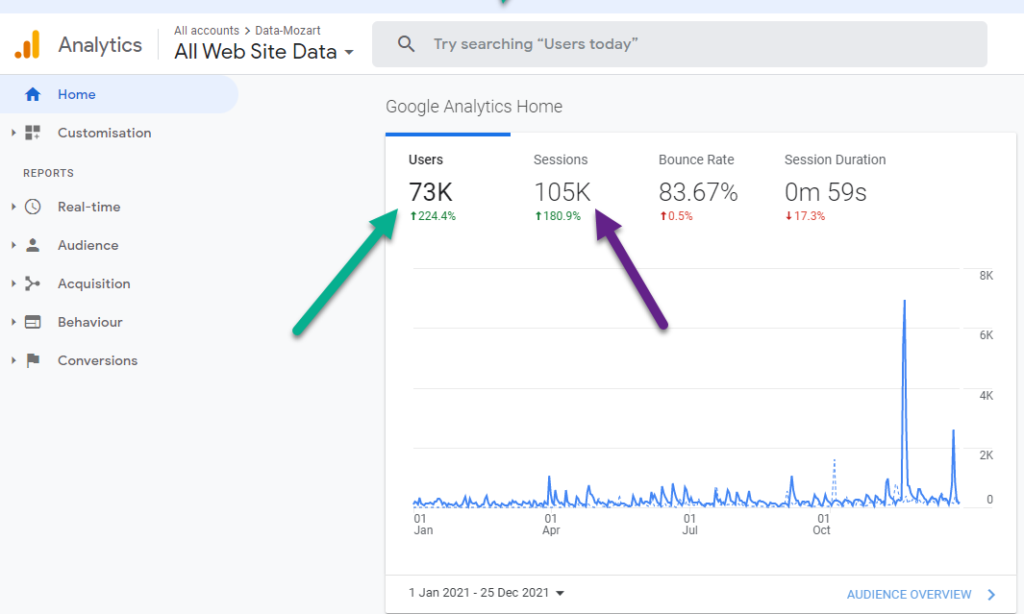Expand the Behaviour reports arrow
Screen dimensions: 1024x614
coord(13,322)
